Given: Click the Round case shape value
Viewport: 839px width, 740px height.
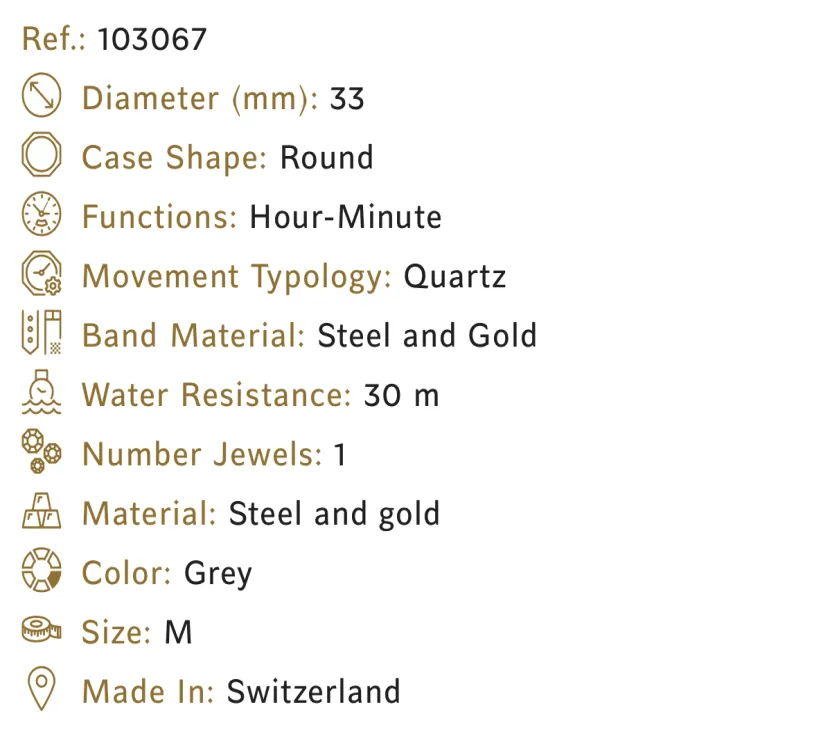Looking at the screenshot, I should pyautogui.click(x=326, y=158).
